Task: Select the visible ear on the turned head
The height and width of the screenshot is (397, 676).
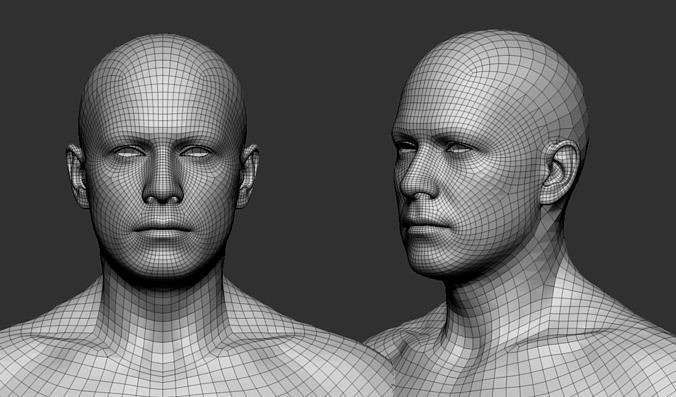Action: 560,172
